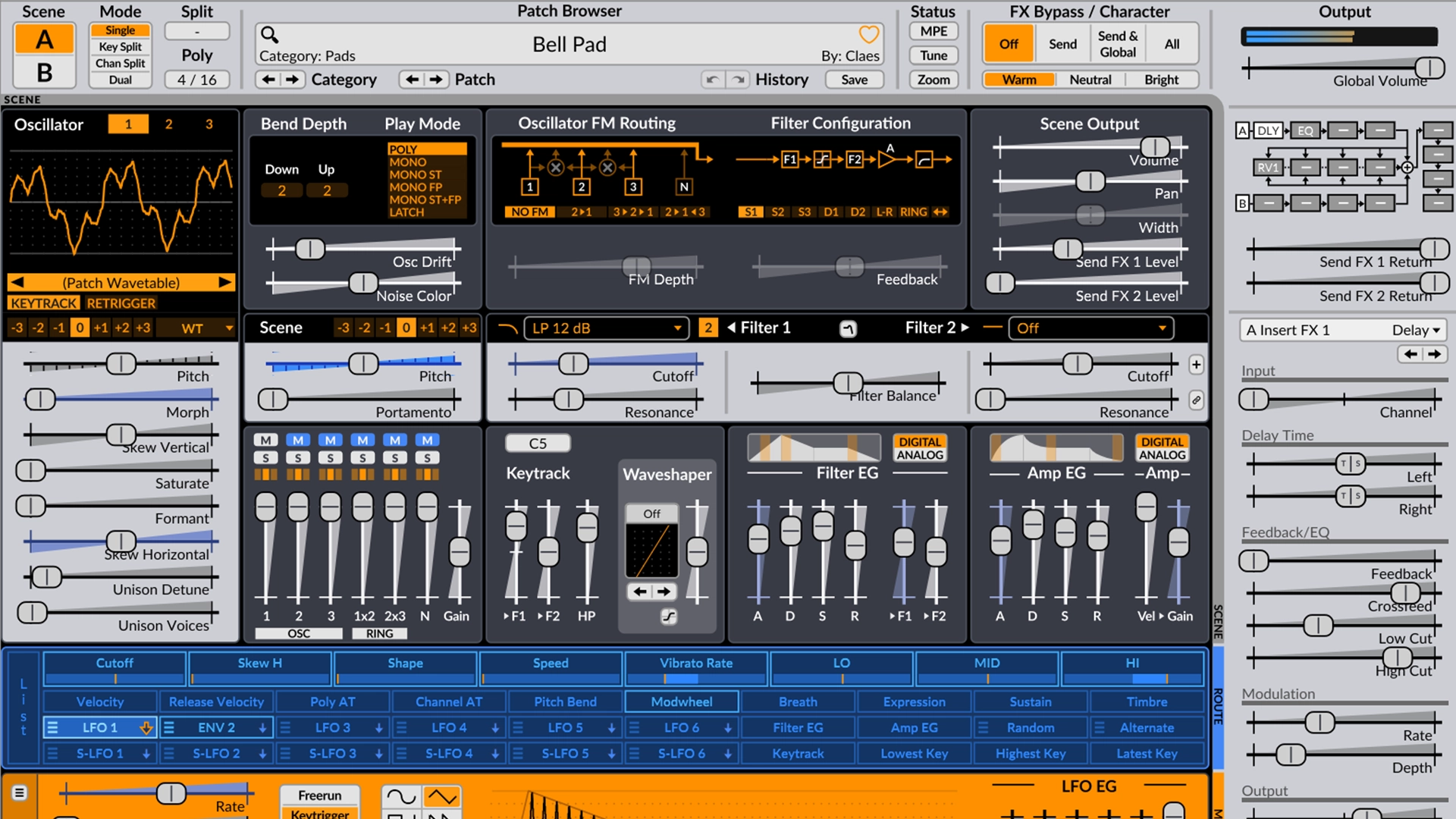The height and width of the screenshot is (819, 1456).
Task: Switch to oscillator tab 2
Action: click(168, 124)
